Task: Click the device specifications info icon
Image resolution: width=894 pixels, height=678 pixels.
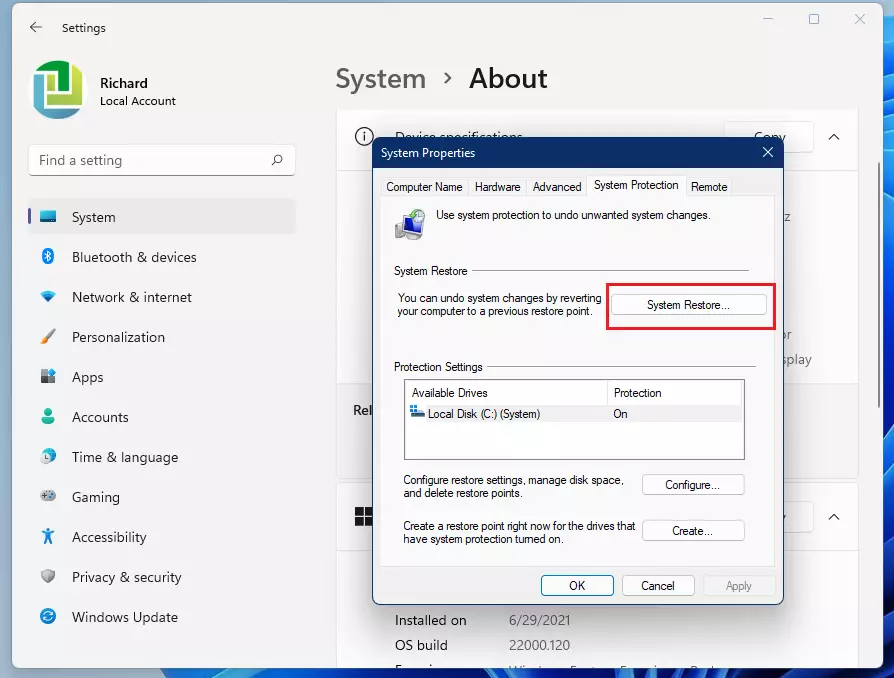Action: (364, 136)
